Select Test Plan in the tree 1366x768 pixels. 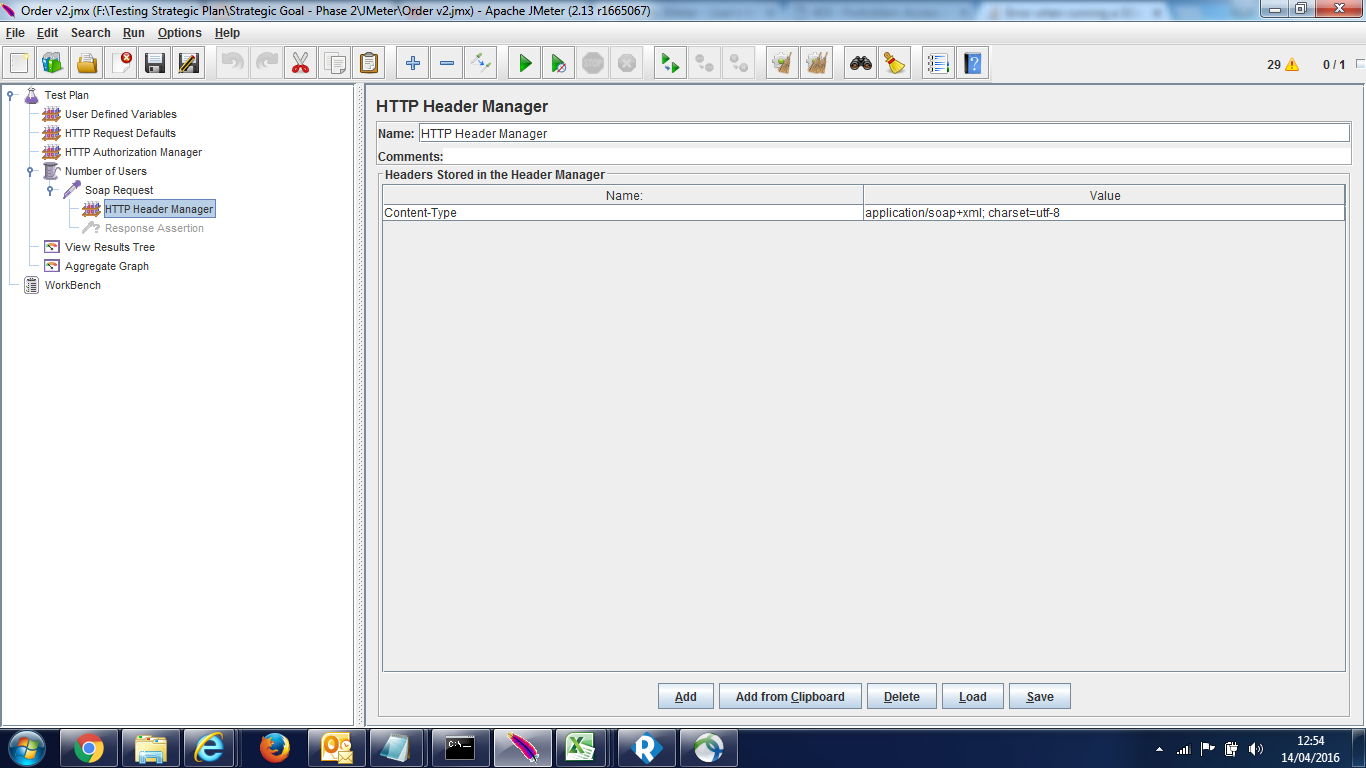[66, 95]
